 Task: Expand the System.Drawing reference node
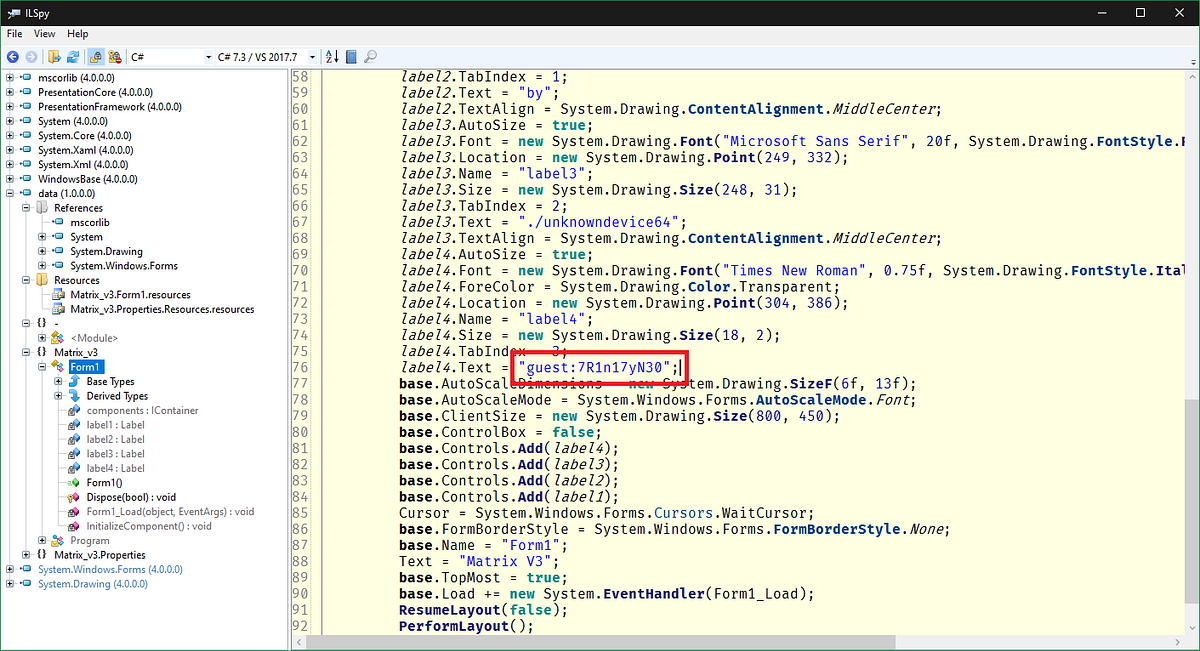click(x=43, y=251)
